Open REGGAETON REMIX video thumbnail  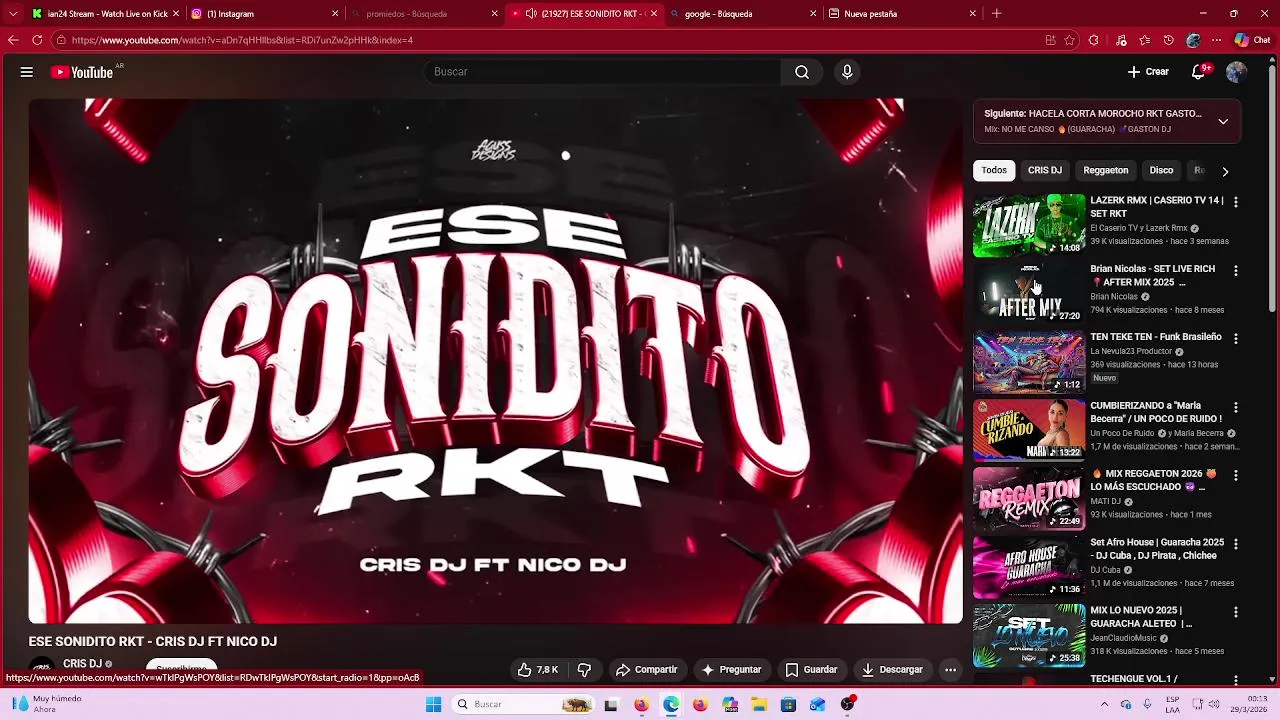tap(1029, 499)
